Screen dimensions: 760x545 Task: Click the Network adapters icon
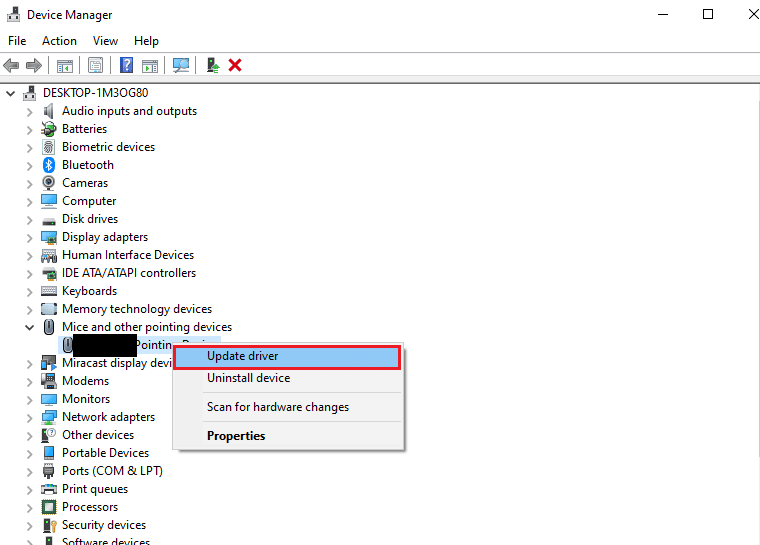tap(48, 417)
